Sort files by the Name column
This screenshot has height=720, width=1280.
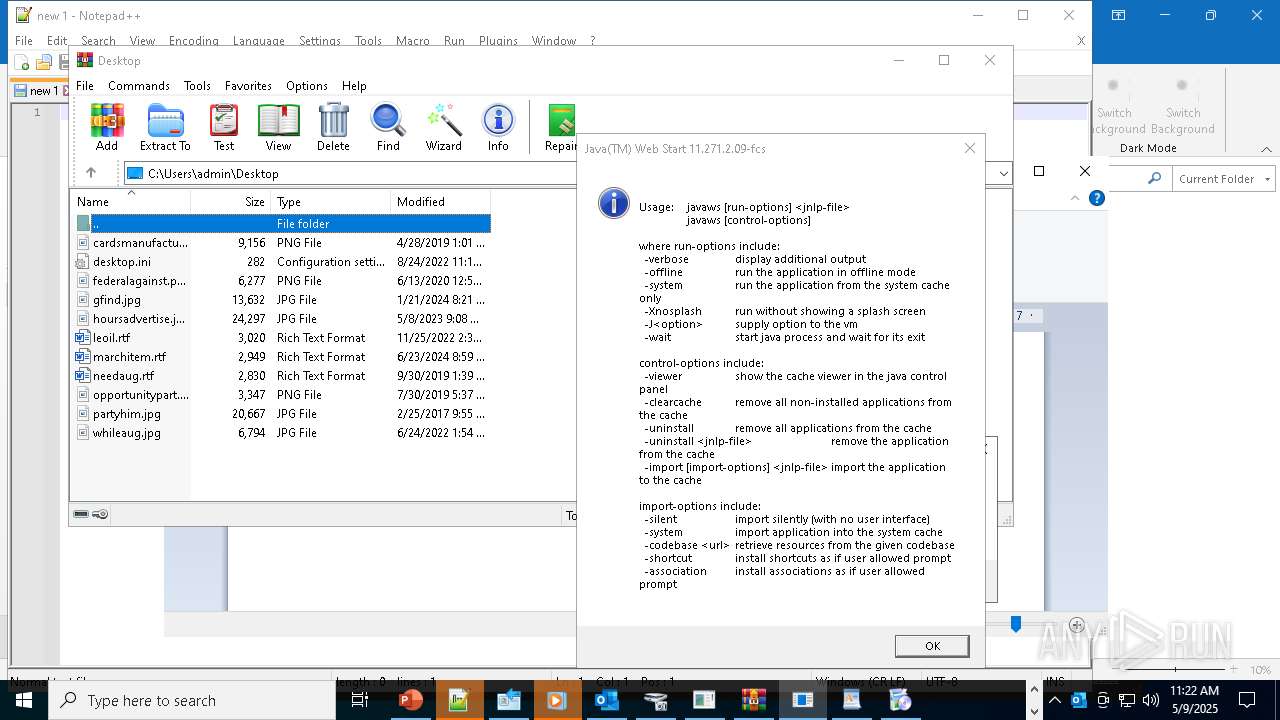[x=130, y=201]
